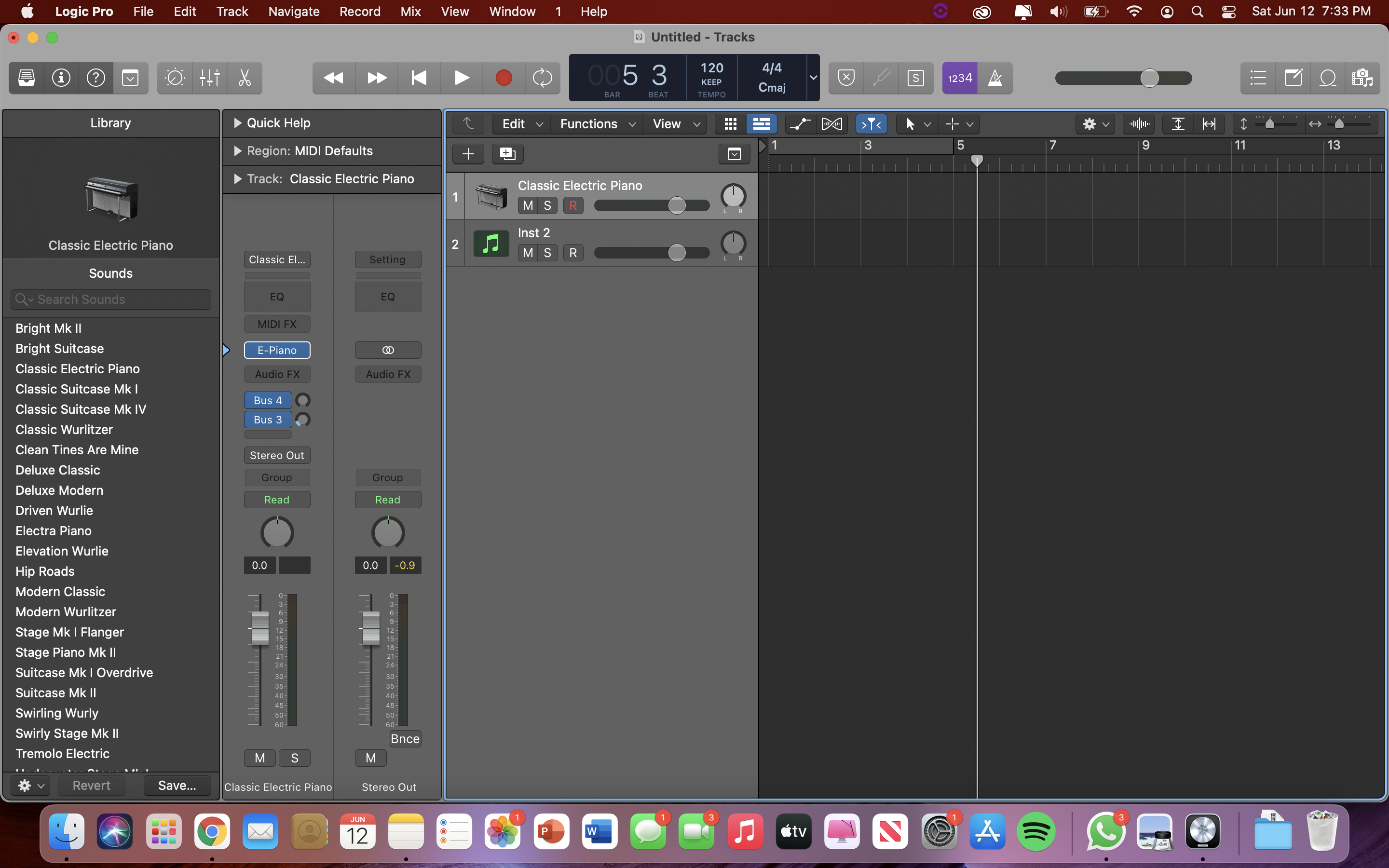Solo the Inst 2 track
The width and height of the screenshot is (1389, 868).
(547, 253)
